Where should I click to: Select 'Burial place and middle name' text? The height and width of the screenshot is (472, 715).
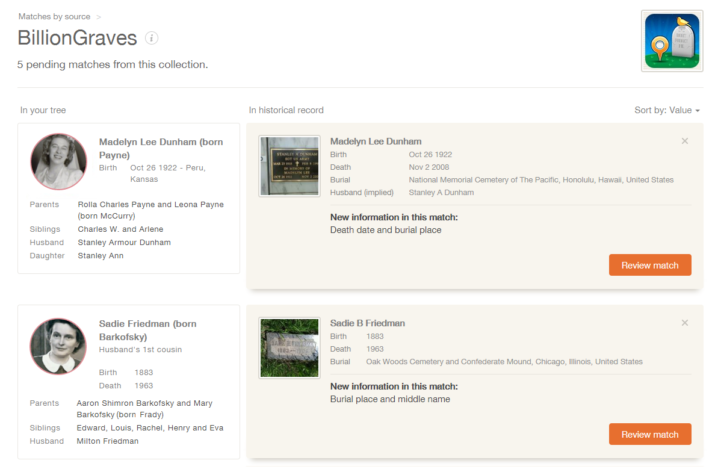(390, 399)
